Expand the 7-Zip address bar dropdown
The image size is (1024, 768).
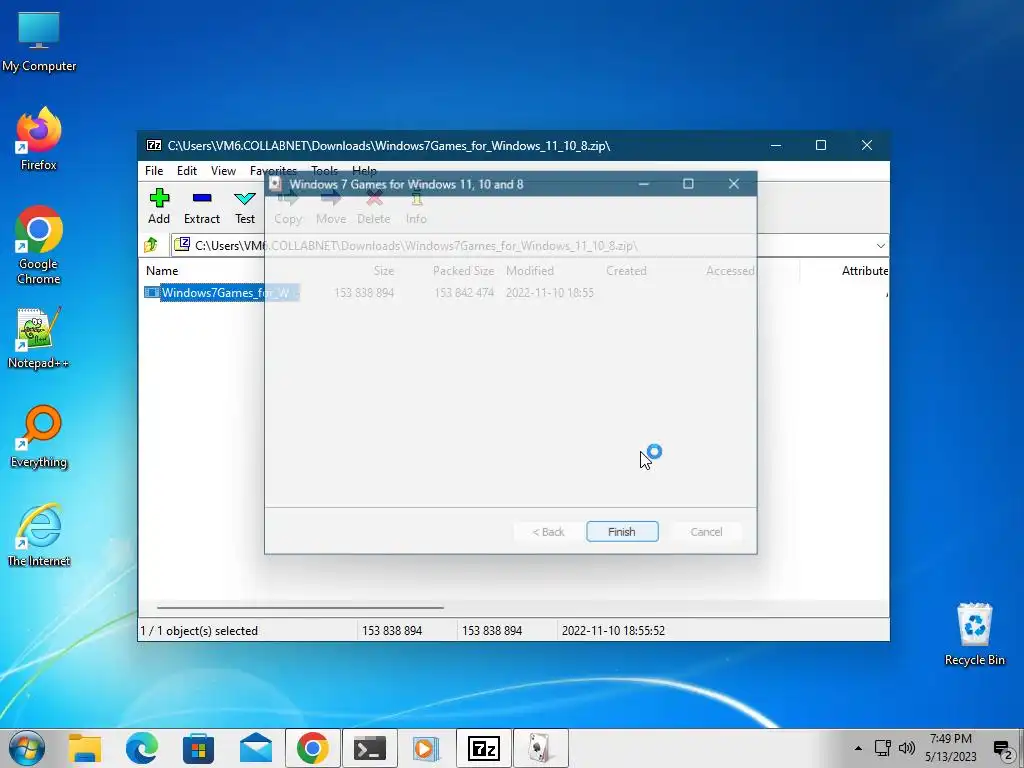[880, 246]
